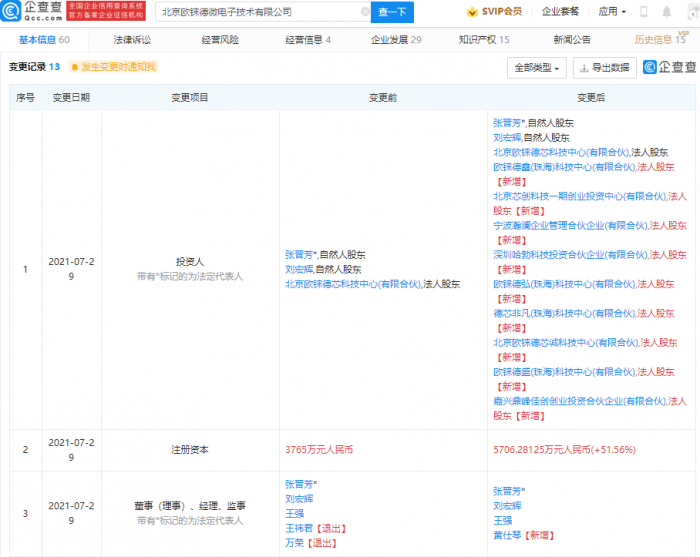Open the mobile app phone icon
Viewport: 700px width, 557px height.
click(x=642, y=12)
